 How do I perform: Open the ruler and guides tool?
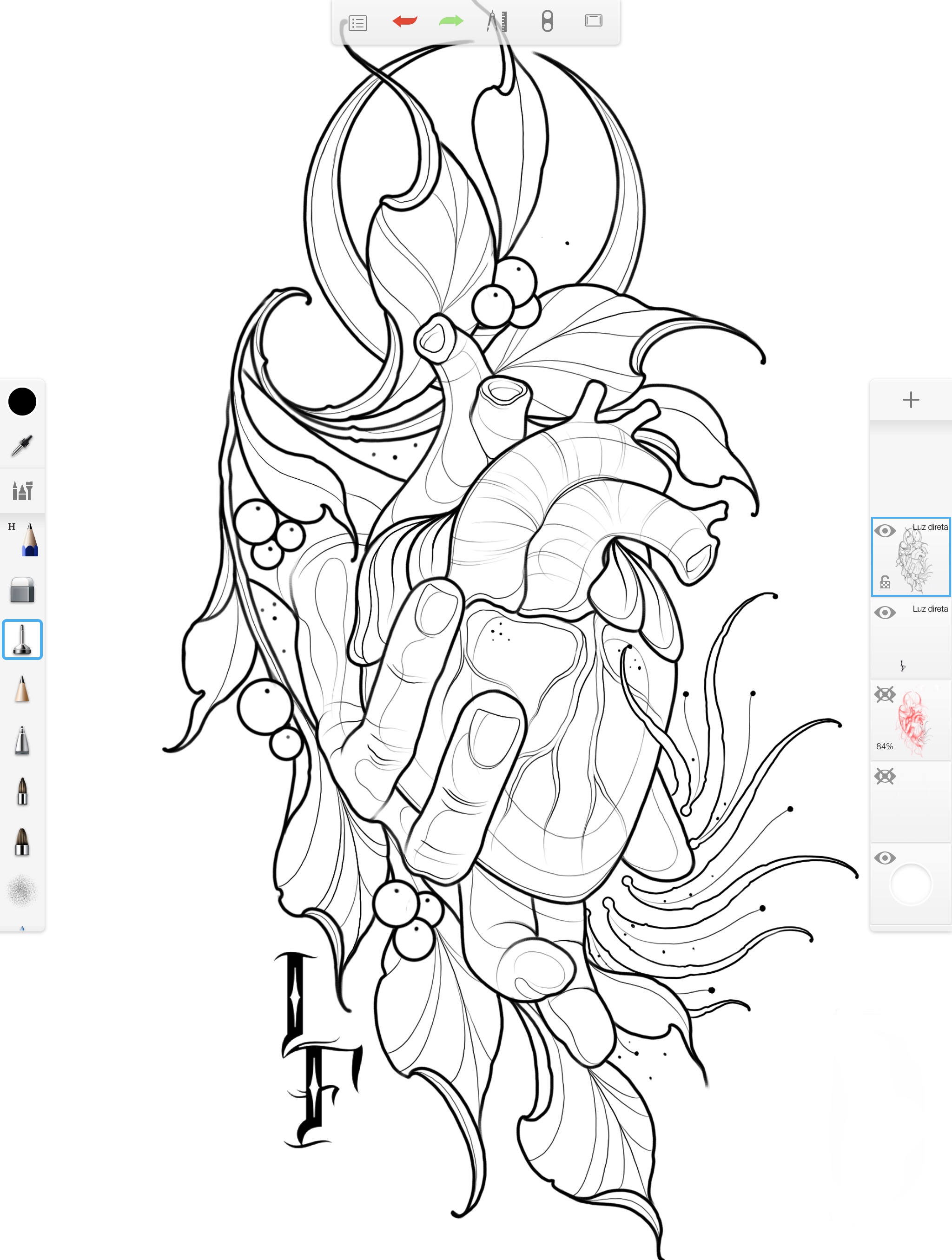(497, 22)
